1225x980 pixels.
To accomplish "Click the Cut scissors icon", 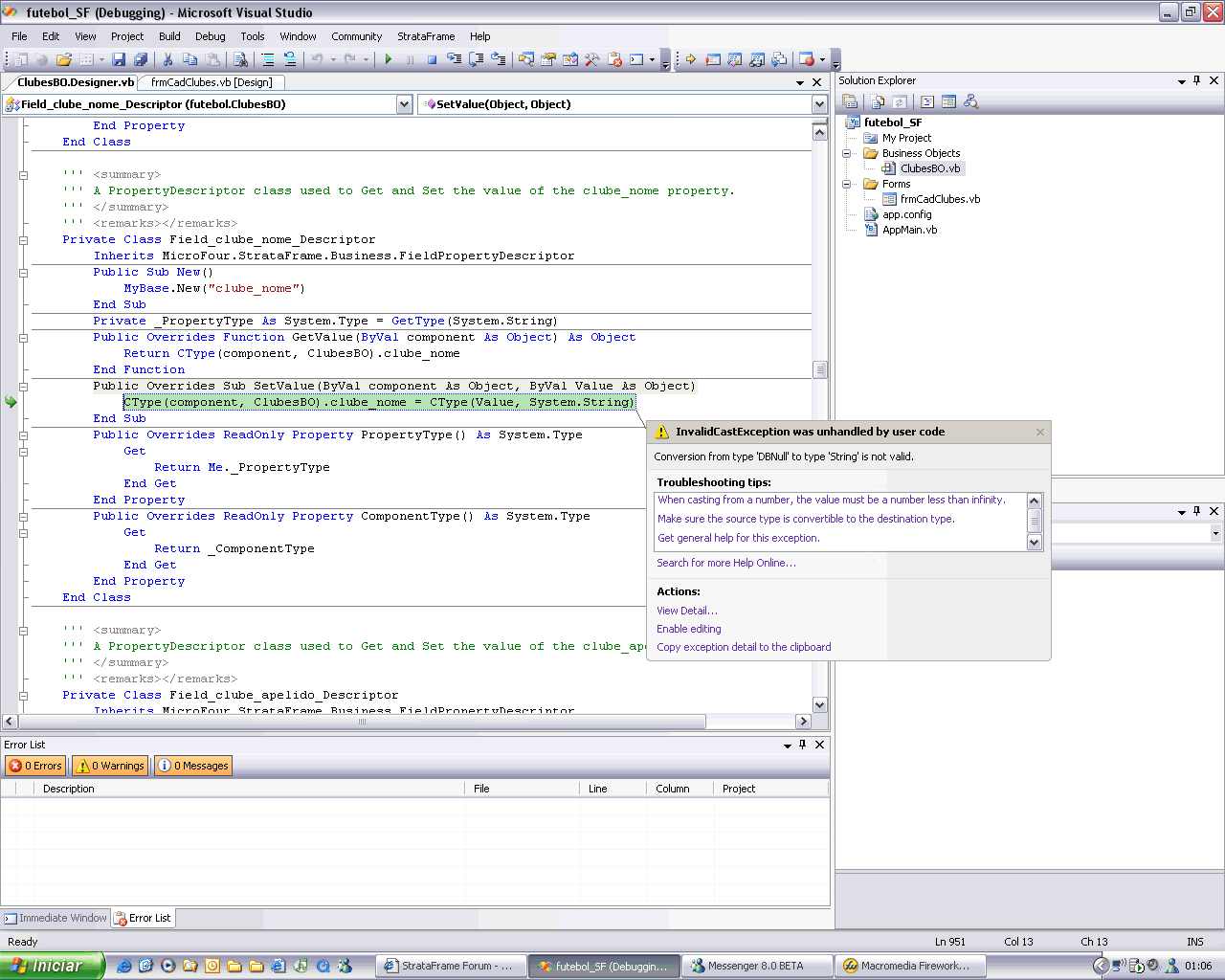I will pos(167,59).
